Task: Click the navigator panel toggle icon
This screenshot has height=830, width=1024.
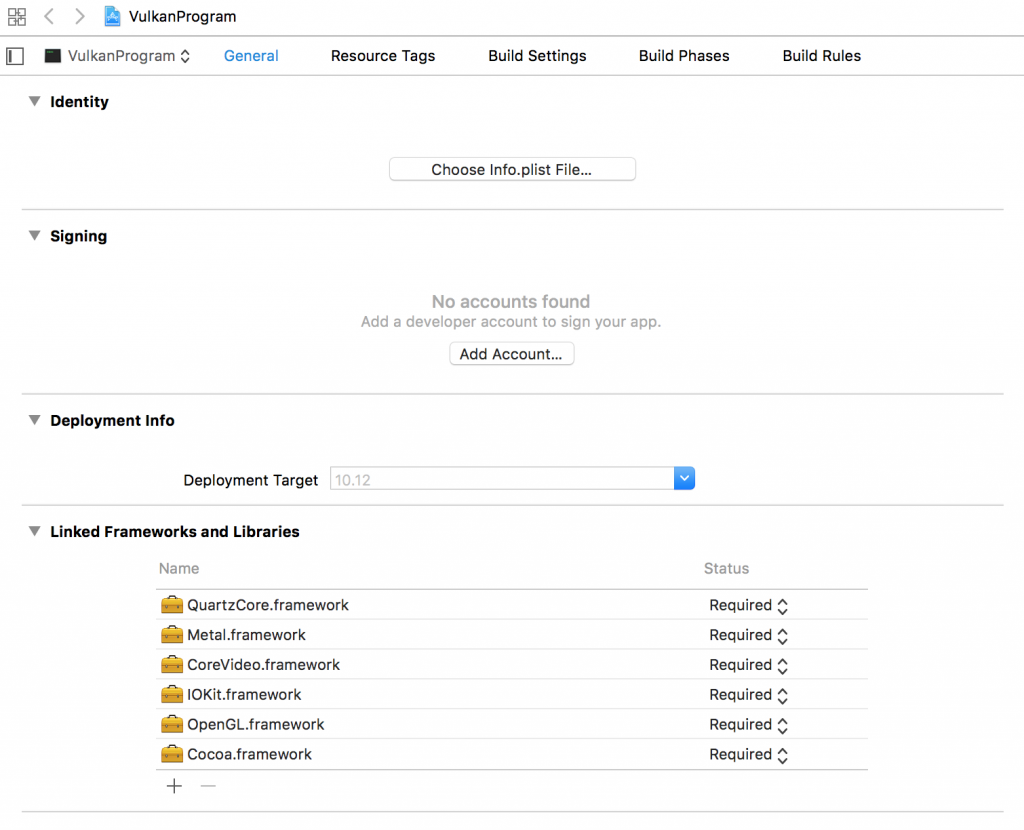Action: [14, 56]
